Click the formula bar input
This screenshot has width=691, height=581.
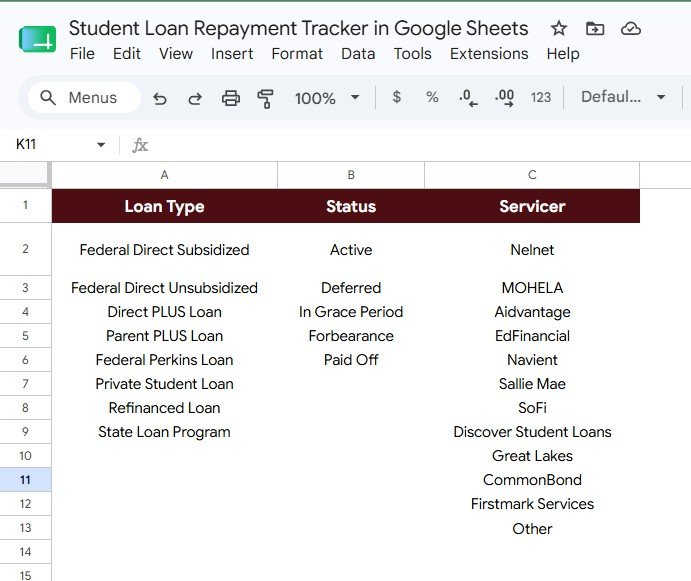pos(419,145)
